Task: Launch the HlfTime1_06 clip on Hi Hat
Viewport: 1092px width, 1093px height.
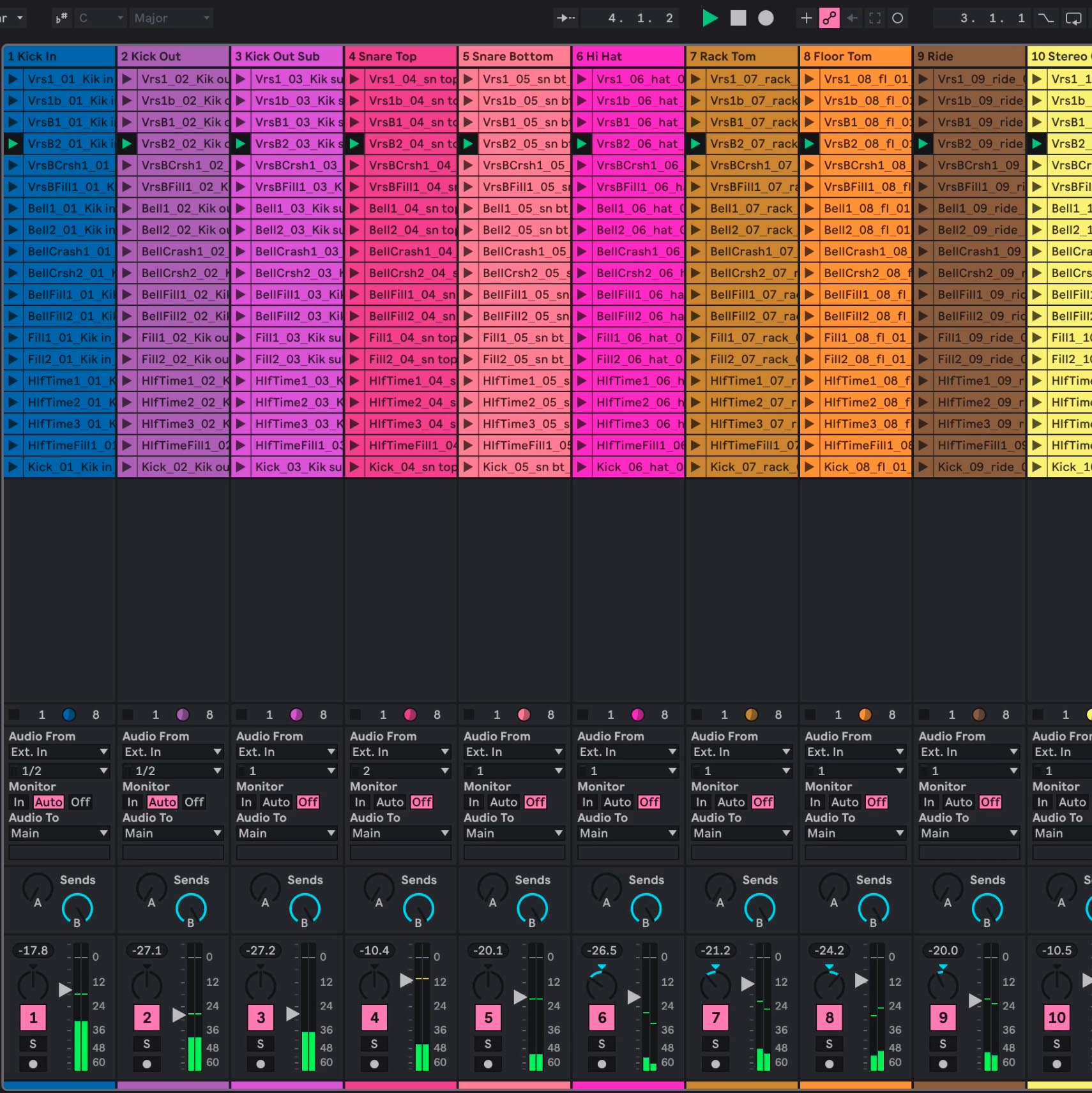Action: pyautogui.click(x=581, y=381)
